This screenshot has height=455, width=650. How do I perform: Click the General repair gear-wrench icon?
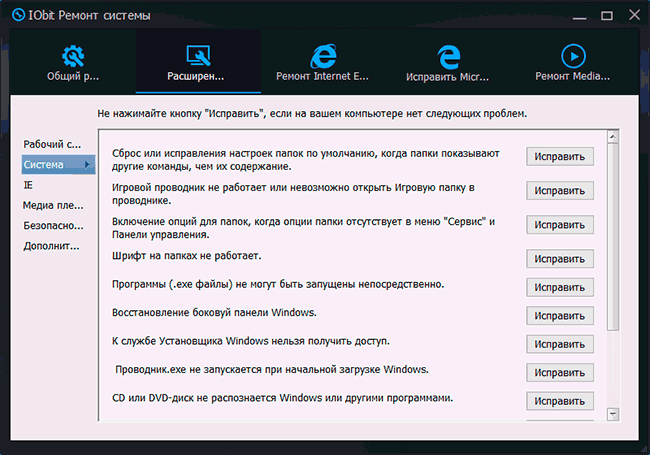(73, 56)
